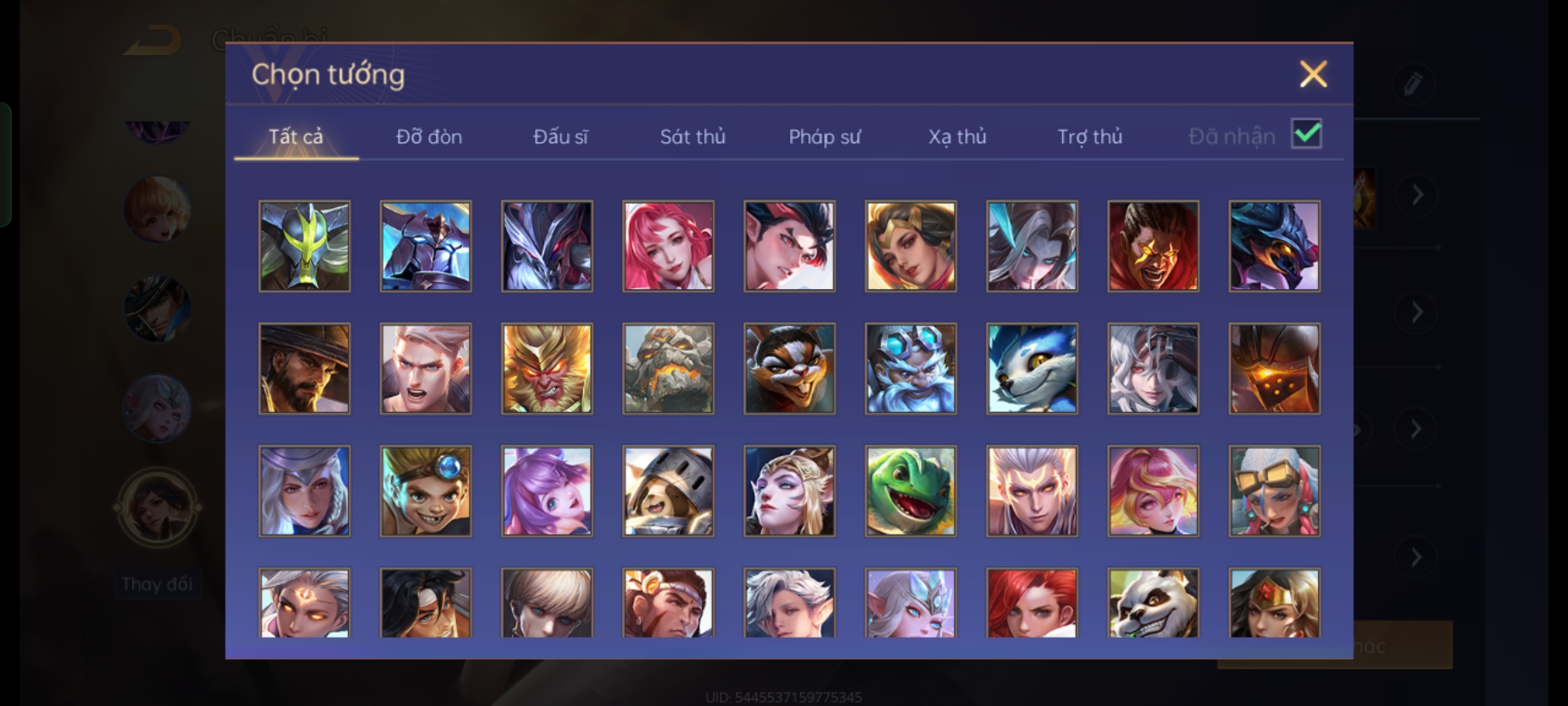This screenshot has width=1568, height=706.
Task: Pick the white-bearded dwarf with goggles portrait
Action: click(x=911, y=369)
